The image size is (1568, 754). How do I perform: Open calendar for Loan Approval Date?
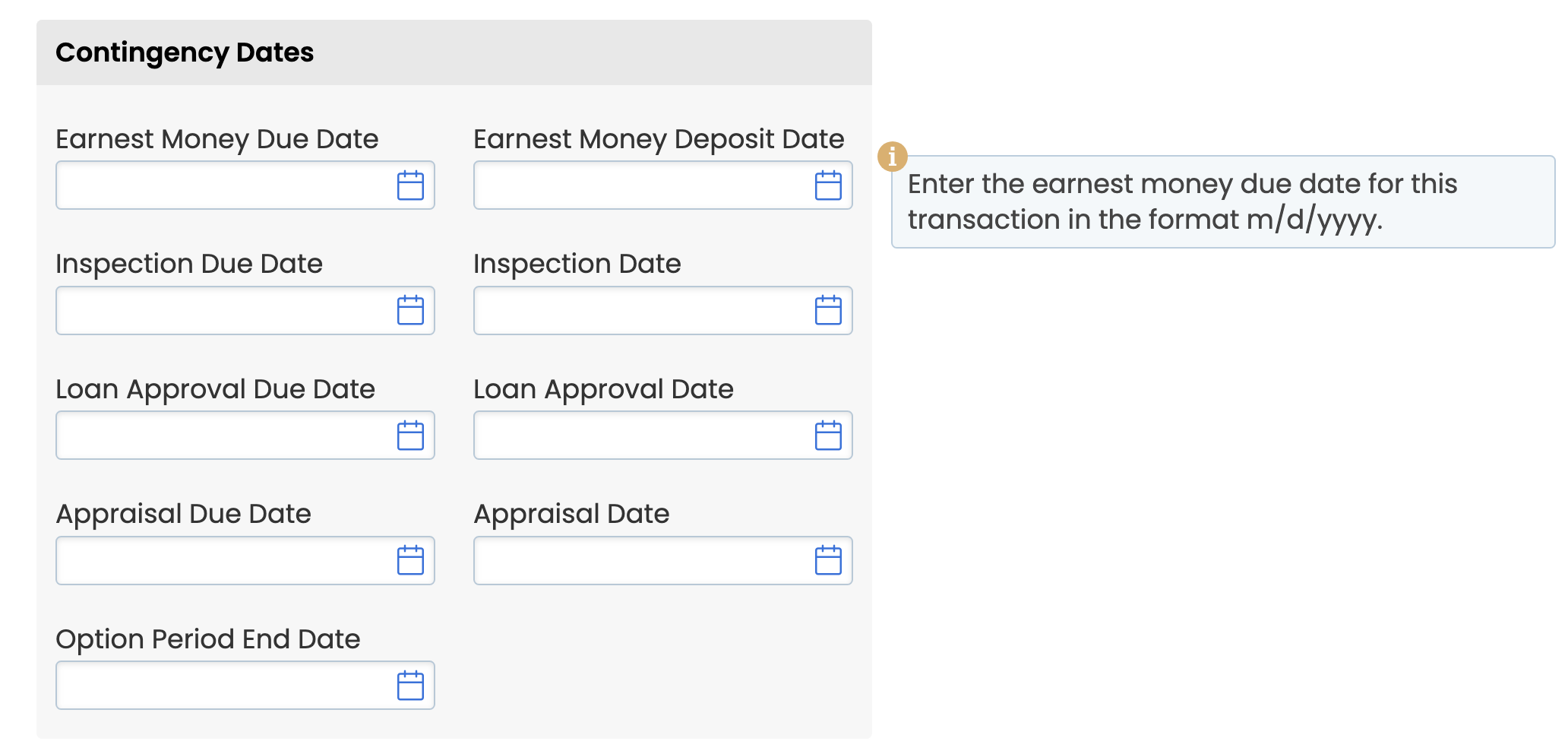click(828, 436)
